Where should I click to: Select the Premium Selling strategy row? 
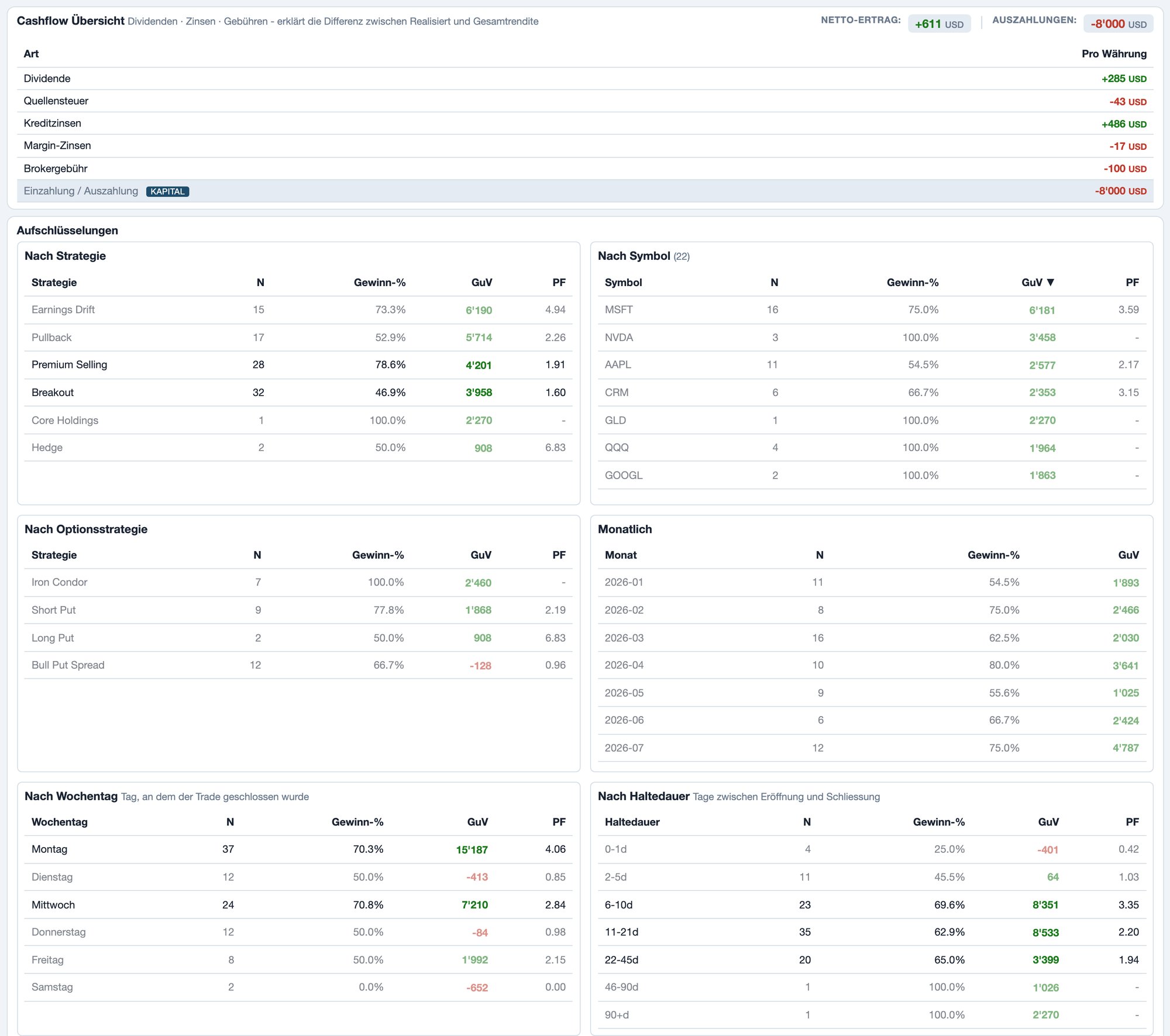(298, 365)
